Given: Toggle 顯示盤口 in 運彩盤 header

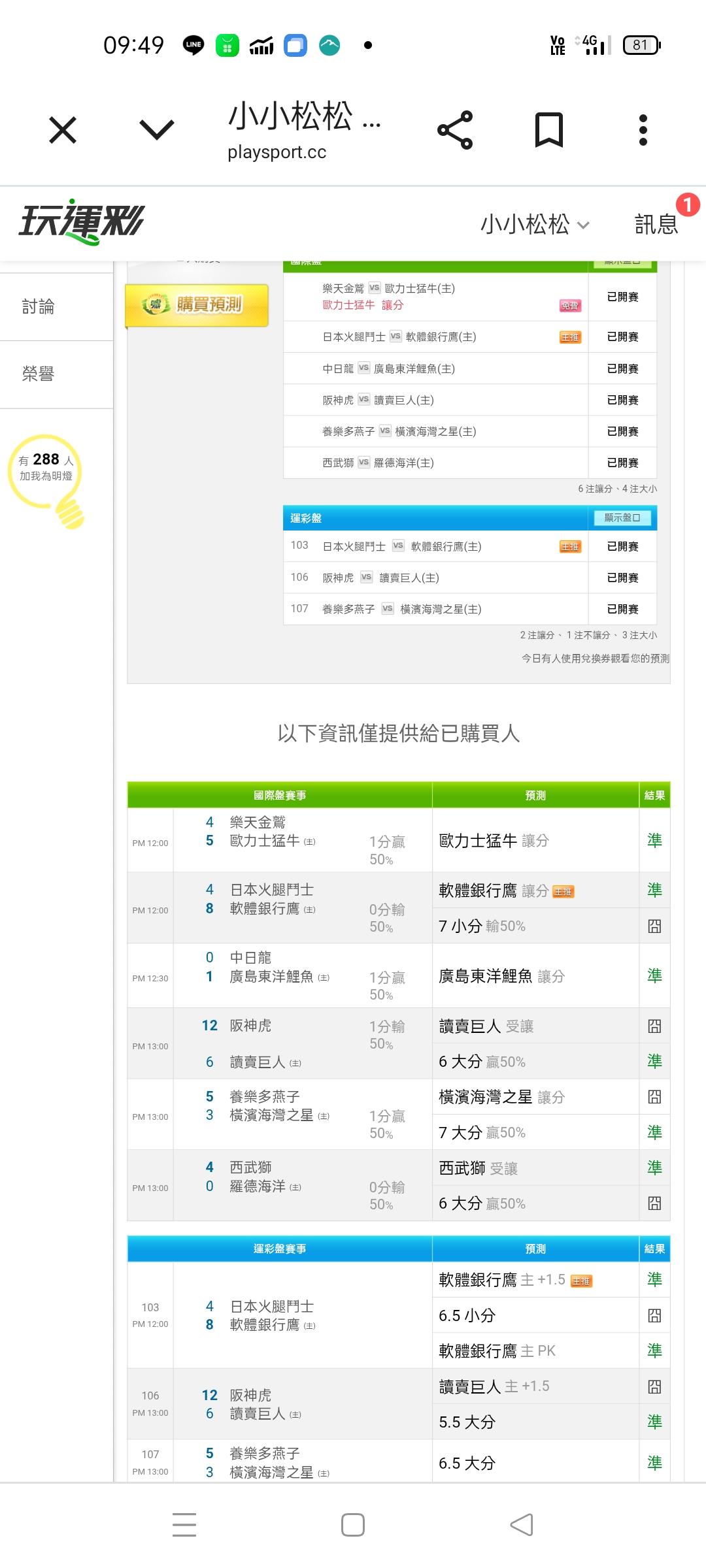Looking at the screenshot, I should click(622, 518).
